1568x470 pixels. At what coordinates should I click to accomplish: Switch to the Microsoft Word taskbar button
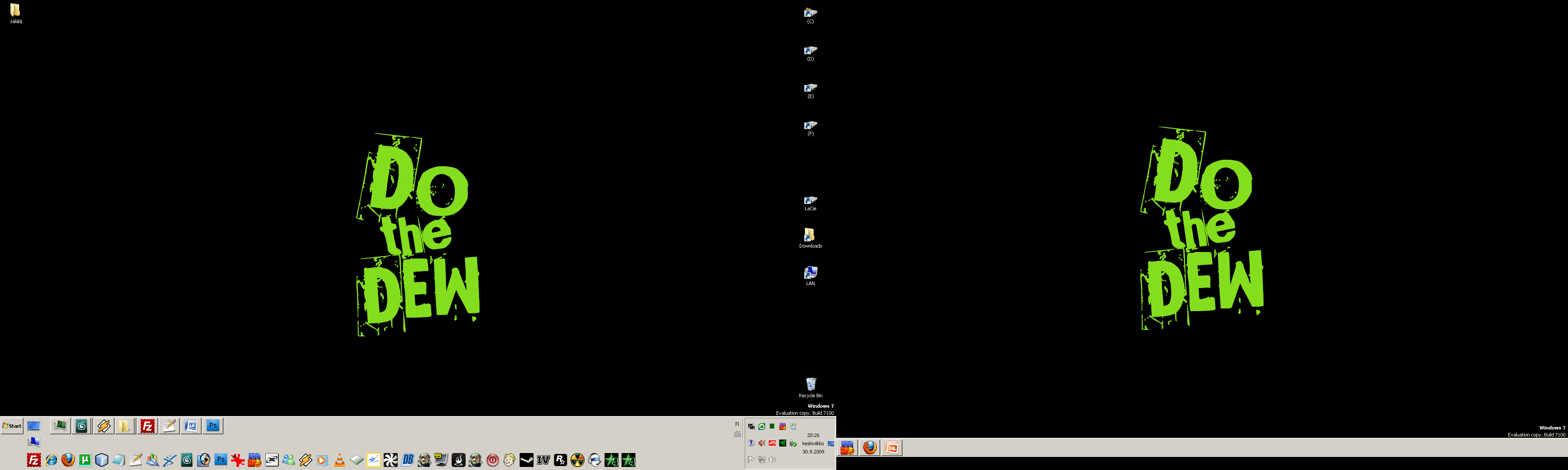click(x=190, y=426)
